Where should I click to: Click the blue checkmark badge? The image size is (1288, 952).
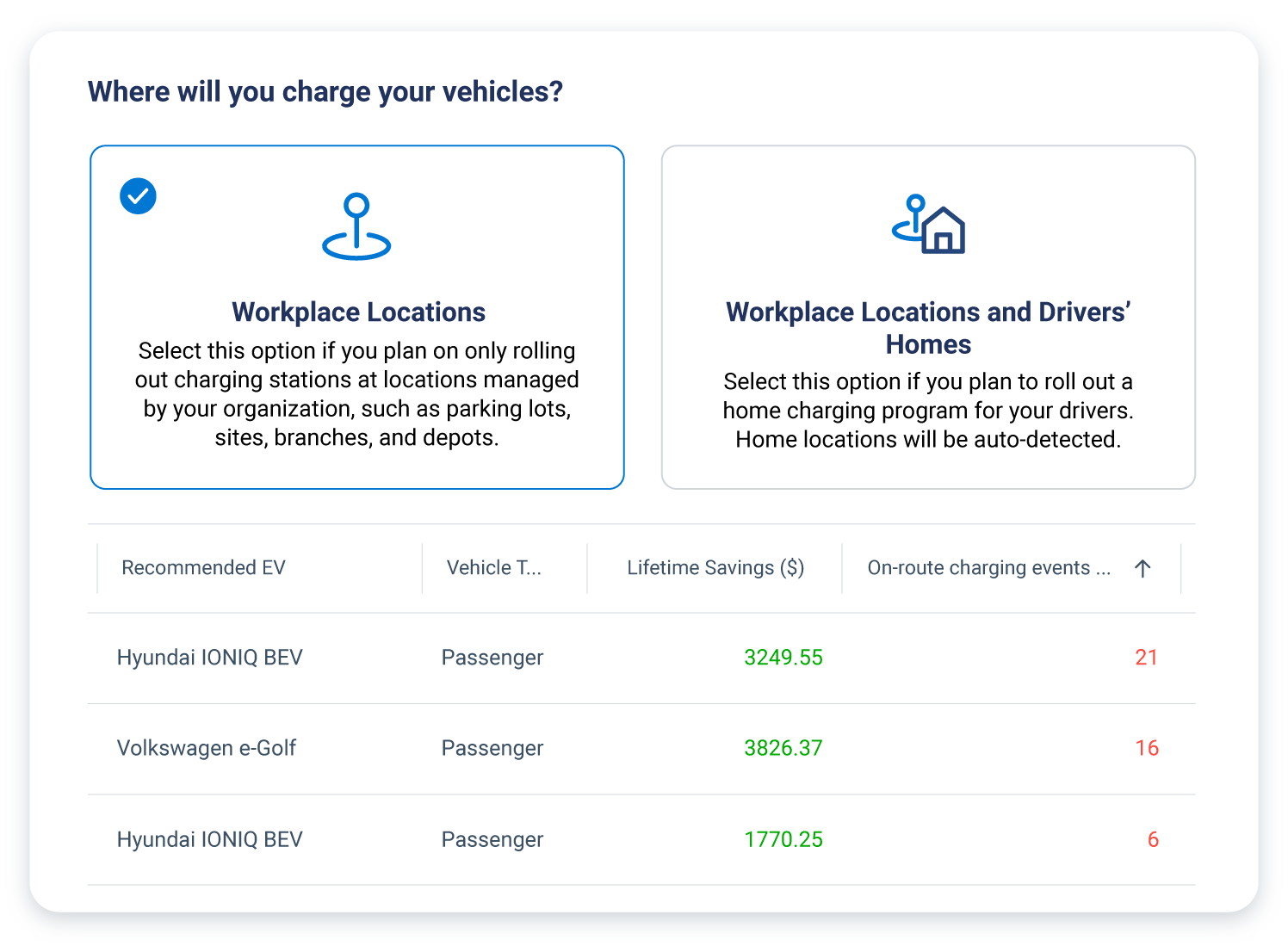click(x=138, y=195)
